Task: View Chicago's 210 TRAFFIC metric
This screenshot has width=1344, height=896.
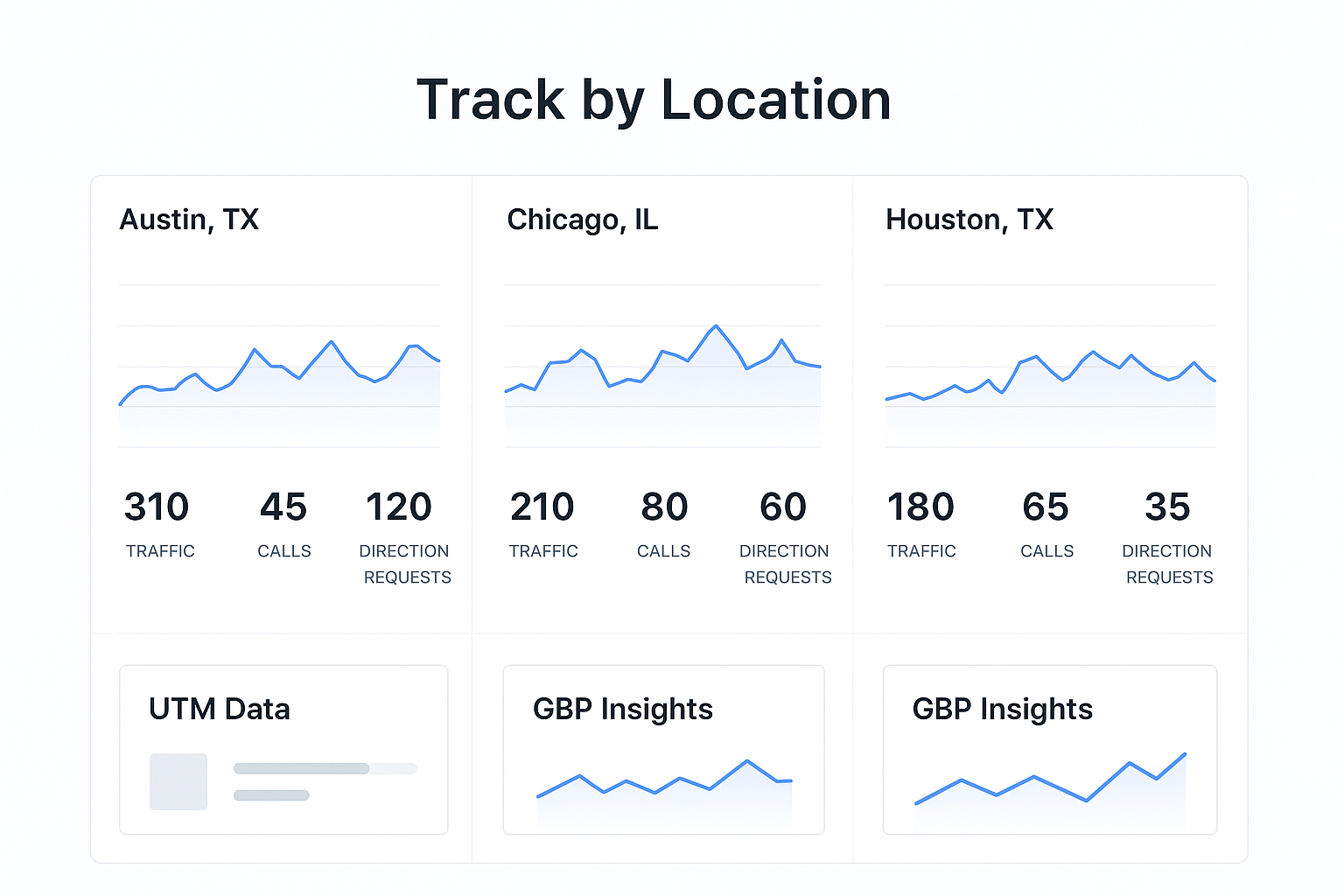Action: (542, 506)
